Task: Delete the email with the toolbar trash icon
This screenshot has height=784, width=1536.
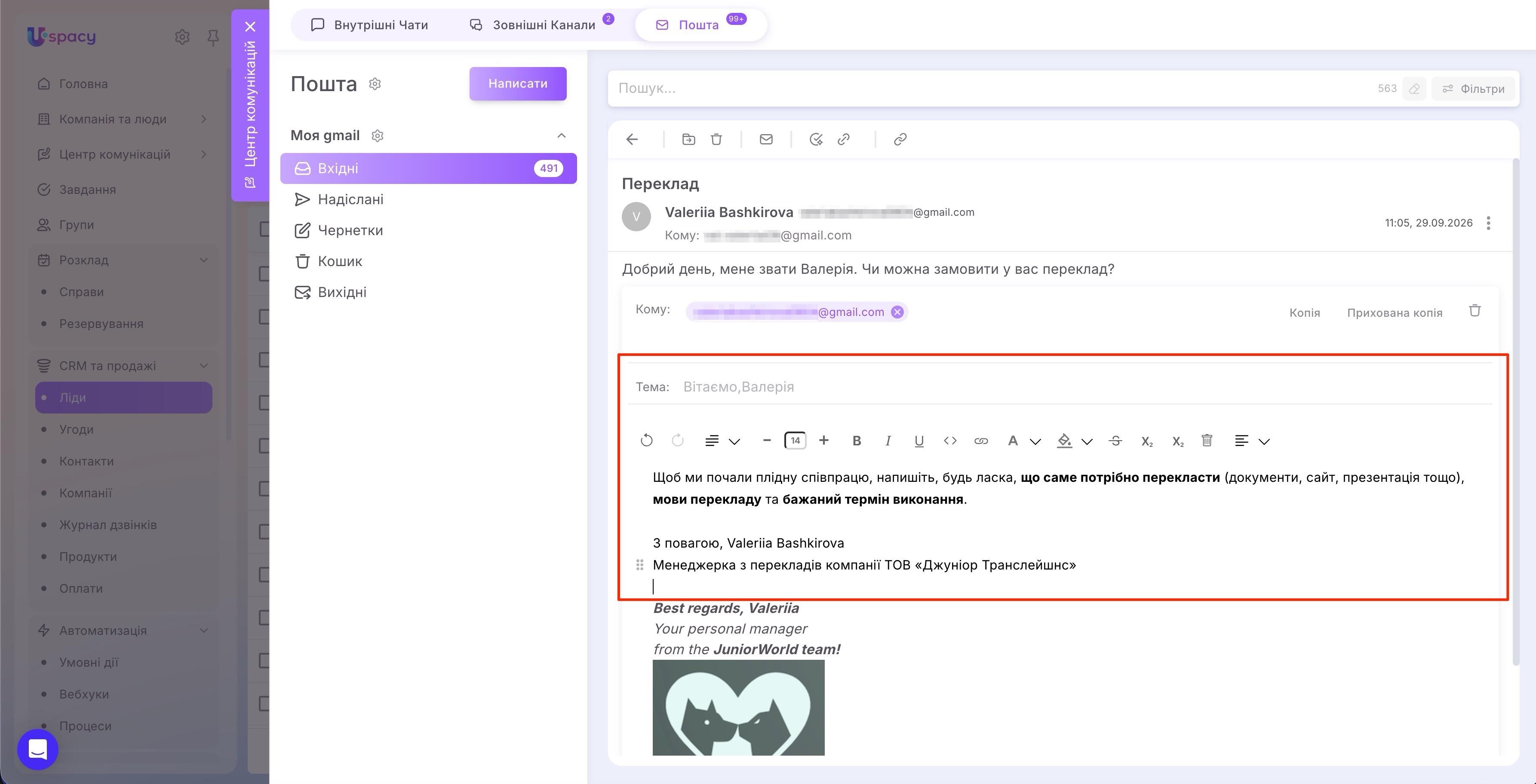Action: click(x=716, y=140)
